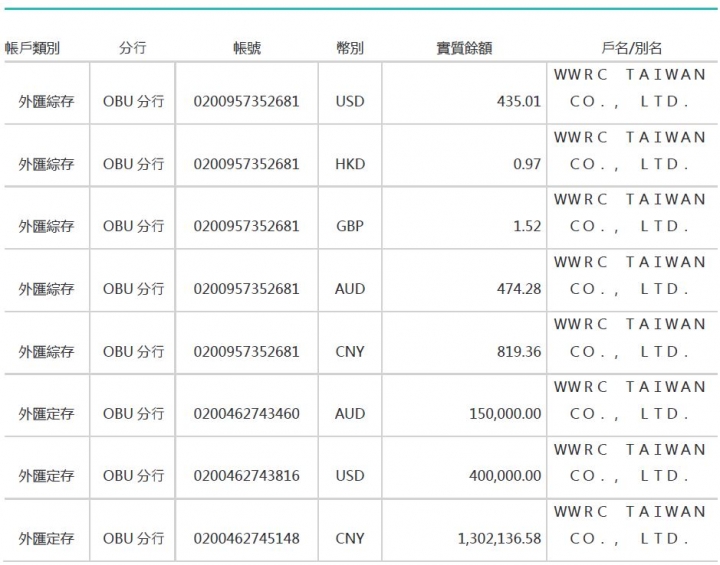The width and height of the screenshot is (720, 565).
Task: Select the 150,000.00 balance cell
Action: (505, 414)
